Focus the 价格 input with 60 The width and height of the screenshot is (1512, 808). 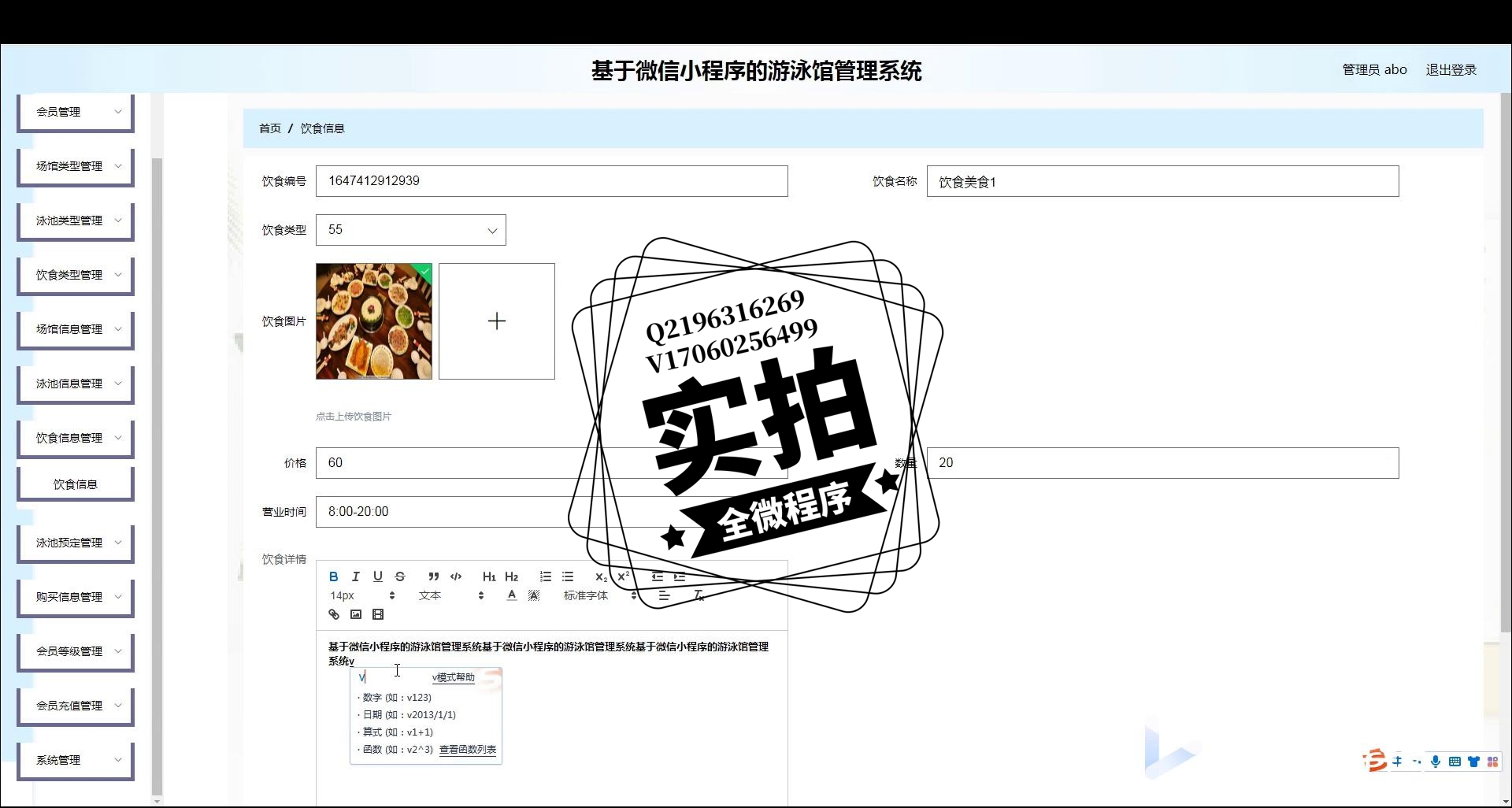click(x=552, y=463)
